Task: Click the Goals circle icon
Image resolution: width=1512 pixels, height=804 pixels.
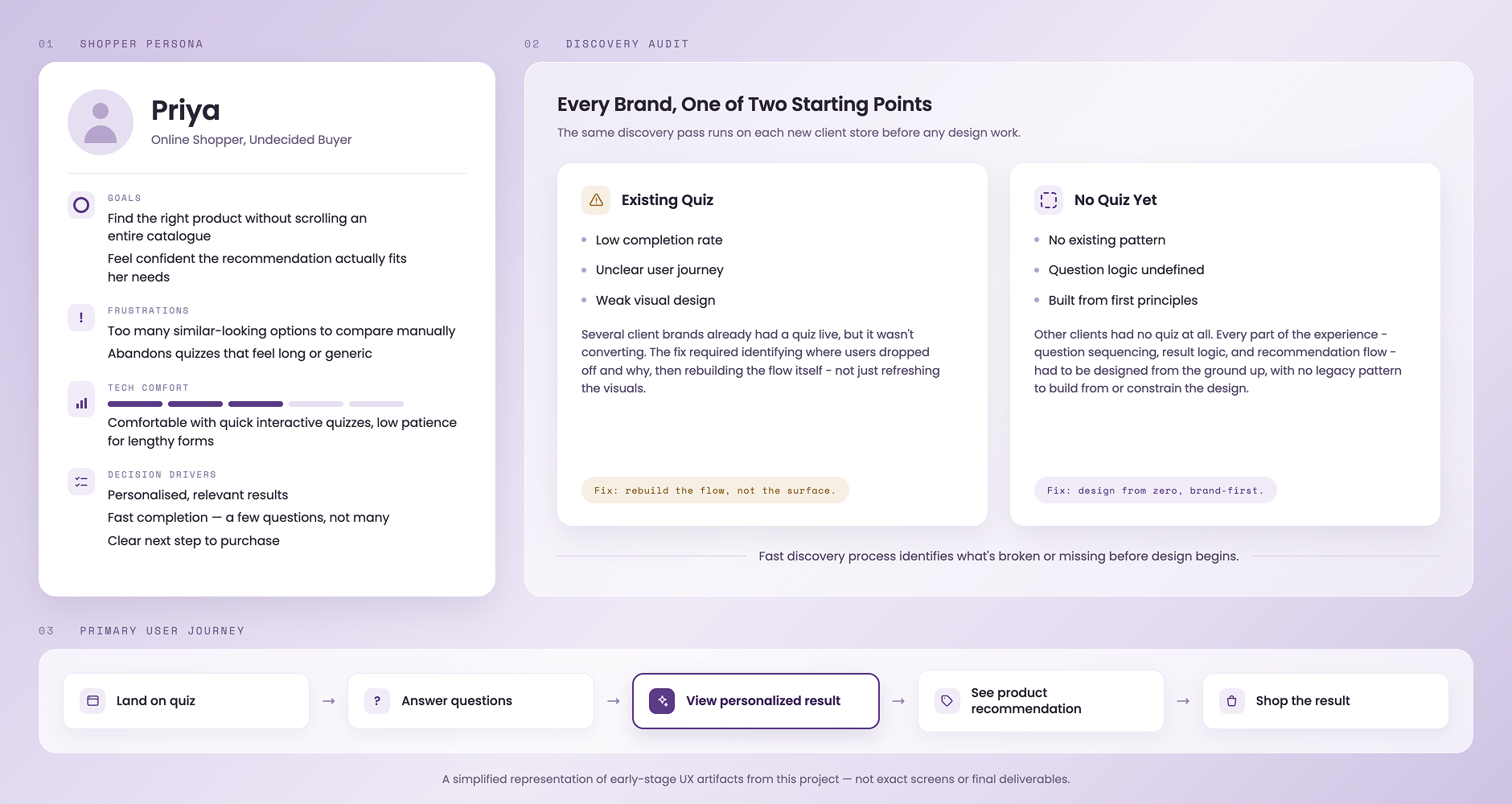Action: 81,205
